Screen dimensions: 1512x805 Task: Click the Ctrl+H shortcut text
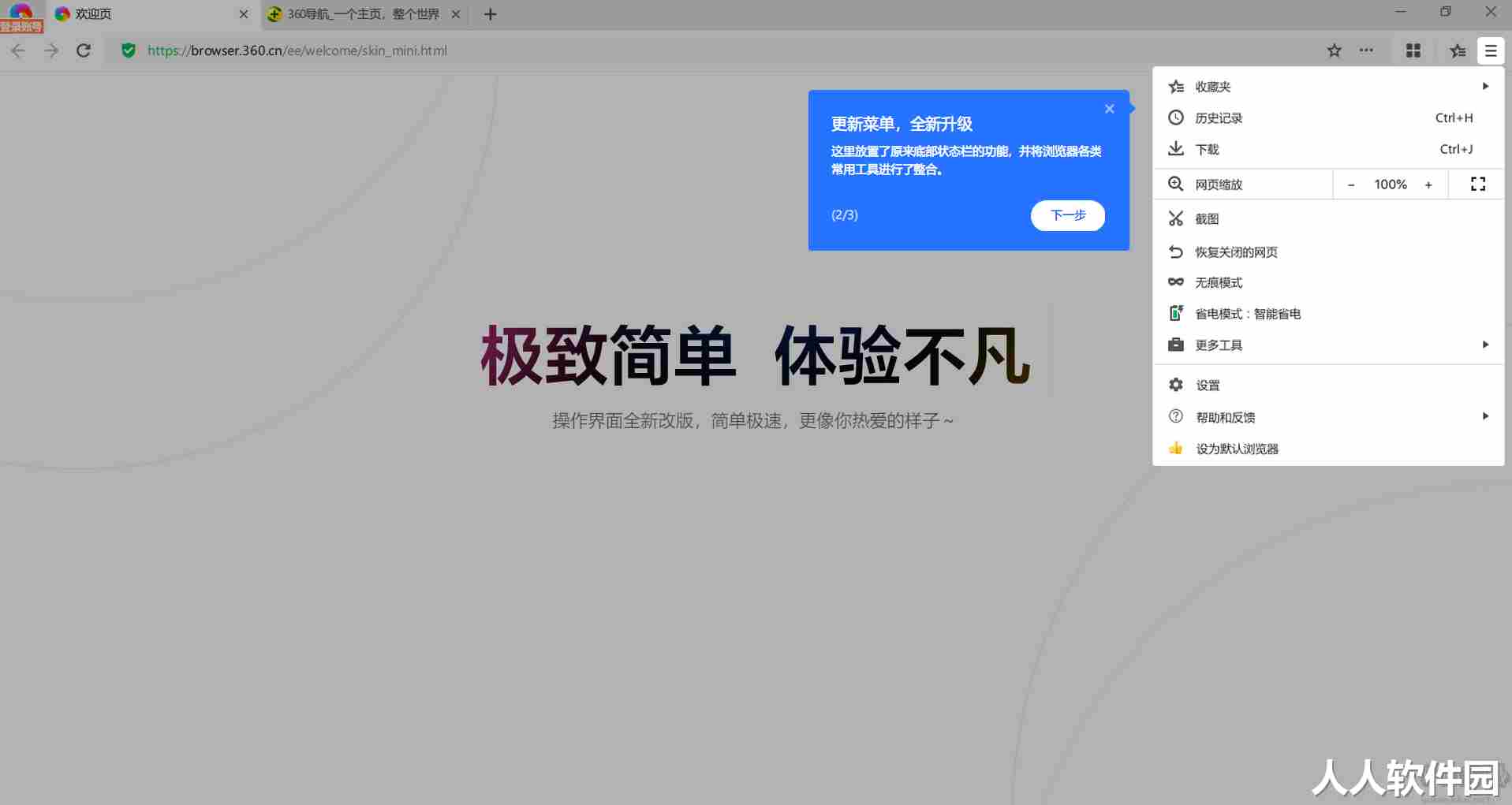[1454, 117]
